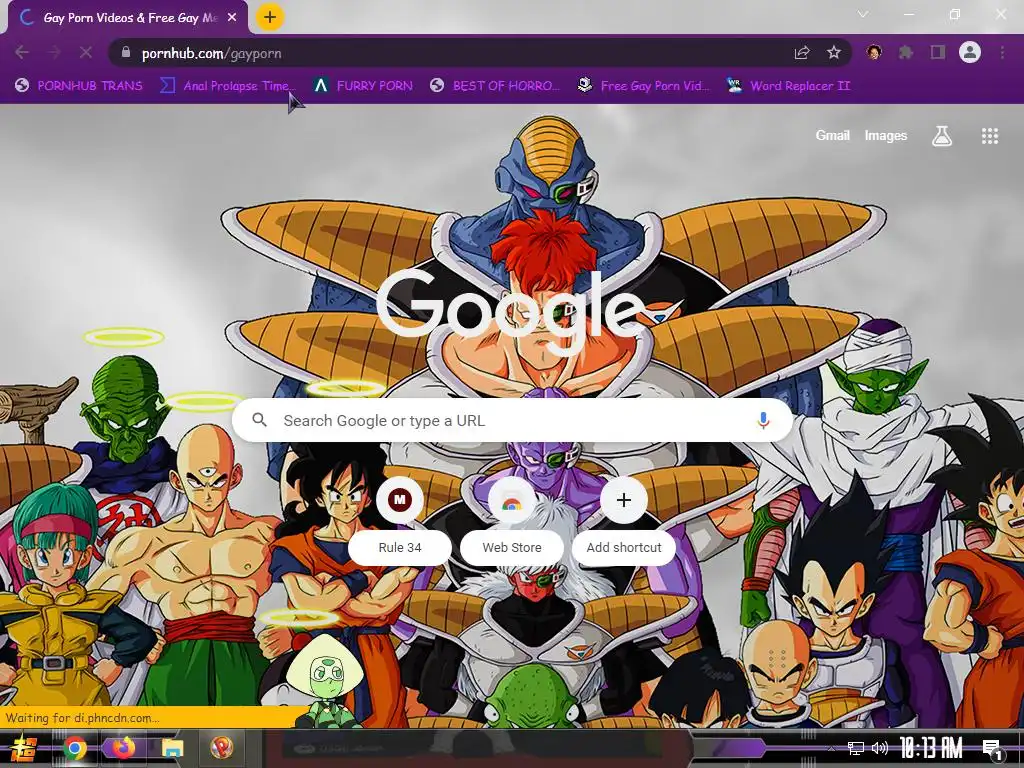Open the Web Store shortcut

(512, 520)
